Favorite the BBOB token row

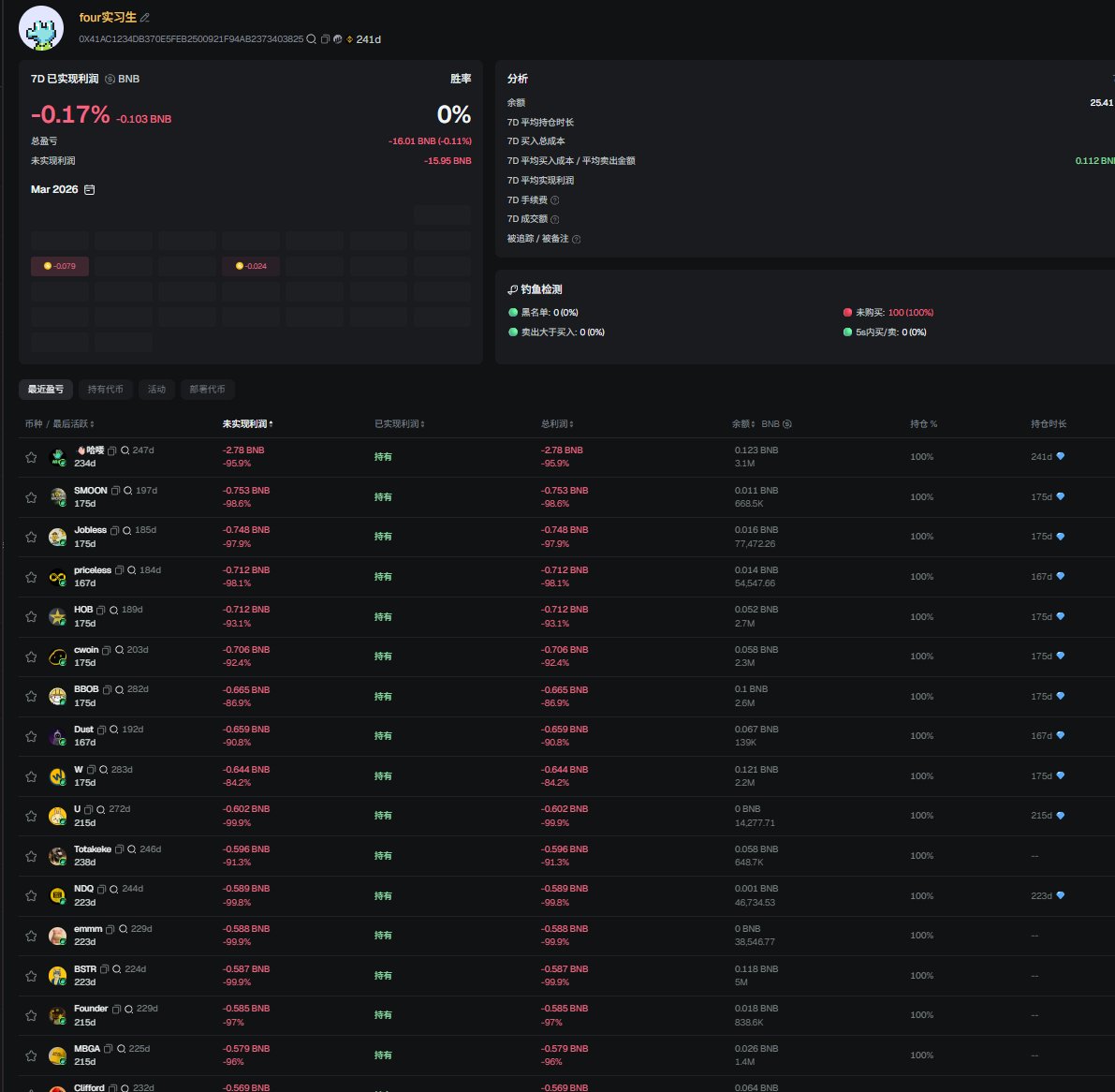click(31, 697)
